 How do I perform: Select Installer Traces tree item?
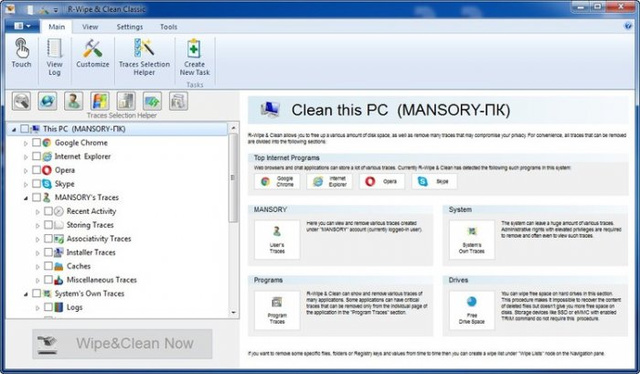[x=91, y=252]
